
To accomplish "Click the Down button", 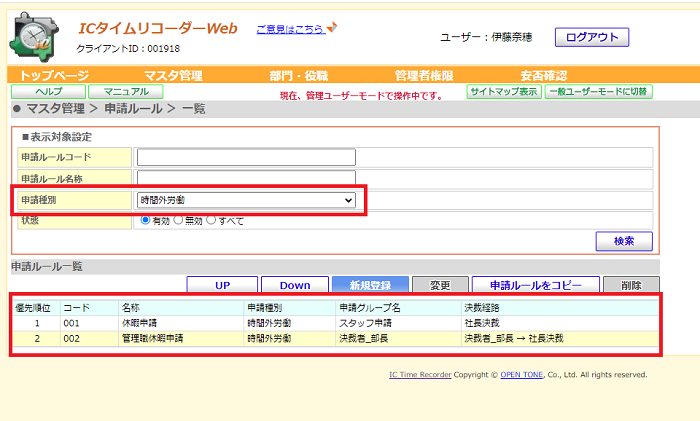I will pyautogui.click(x=295, y=285).
